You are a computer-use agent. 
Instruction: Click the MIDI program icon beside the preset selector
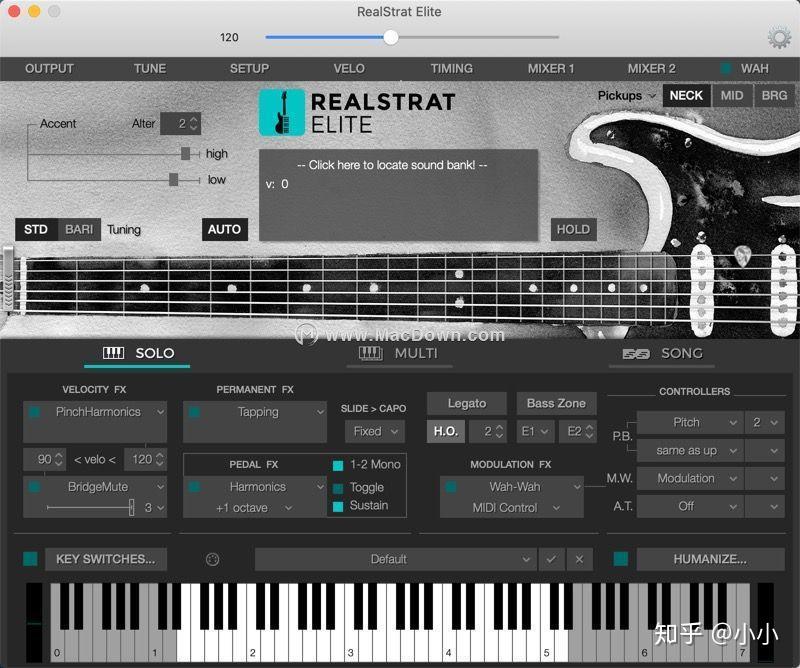click(x=210, y=560)
